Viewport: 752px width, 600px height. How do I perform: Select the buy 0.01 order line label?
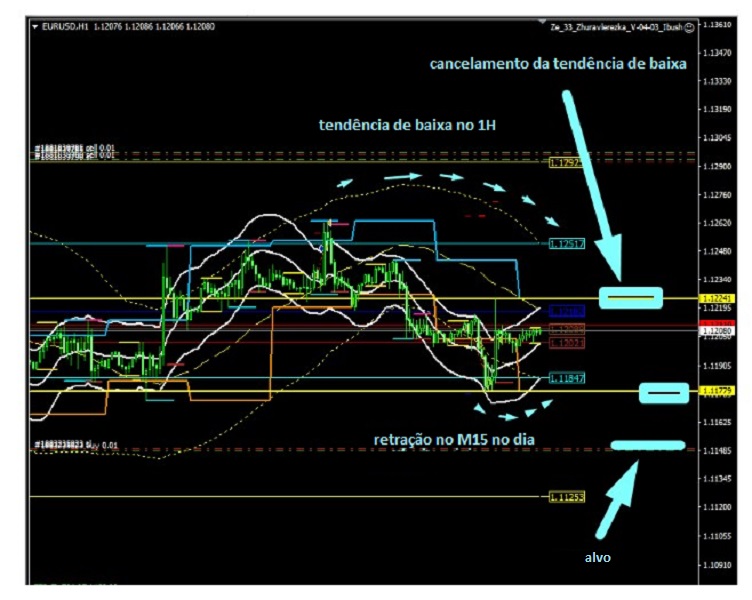(x=75, y=444)
